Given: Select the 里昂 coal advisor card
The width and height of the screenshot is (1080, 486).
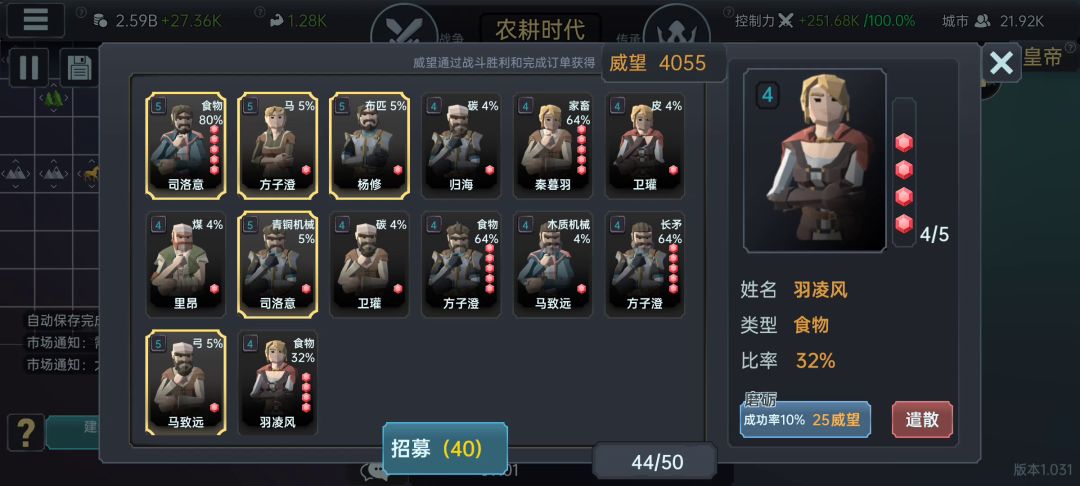Looking at the screenshot, I should click(x=186, y=264).
